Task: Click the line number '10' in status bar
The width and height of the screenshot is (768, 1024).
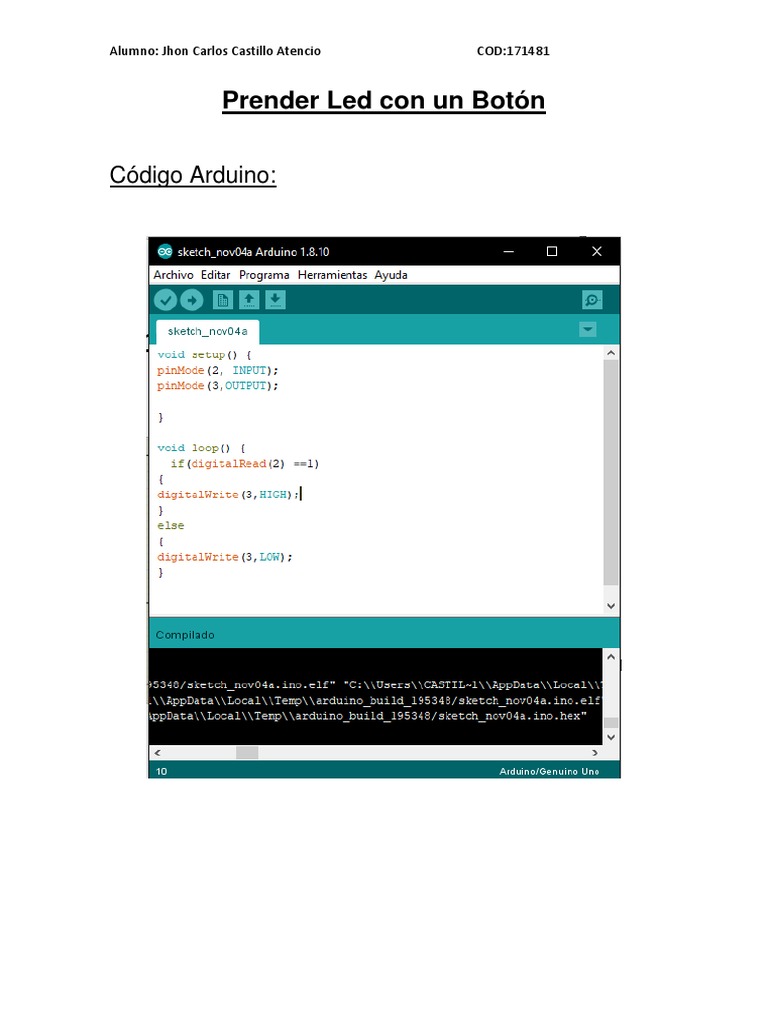Action: 161,771
